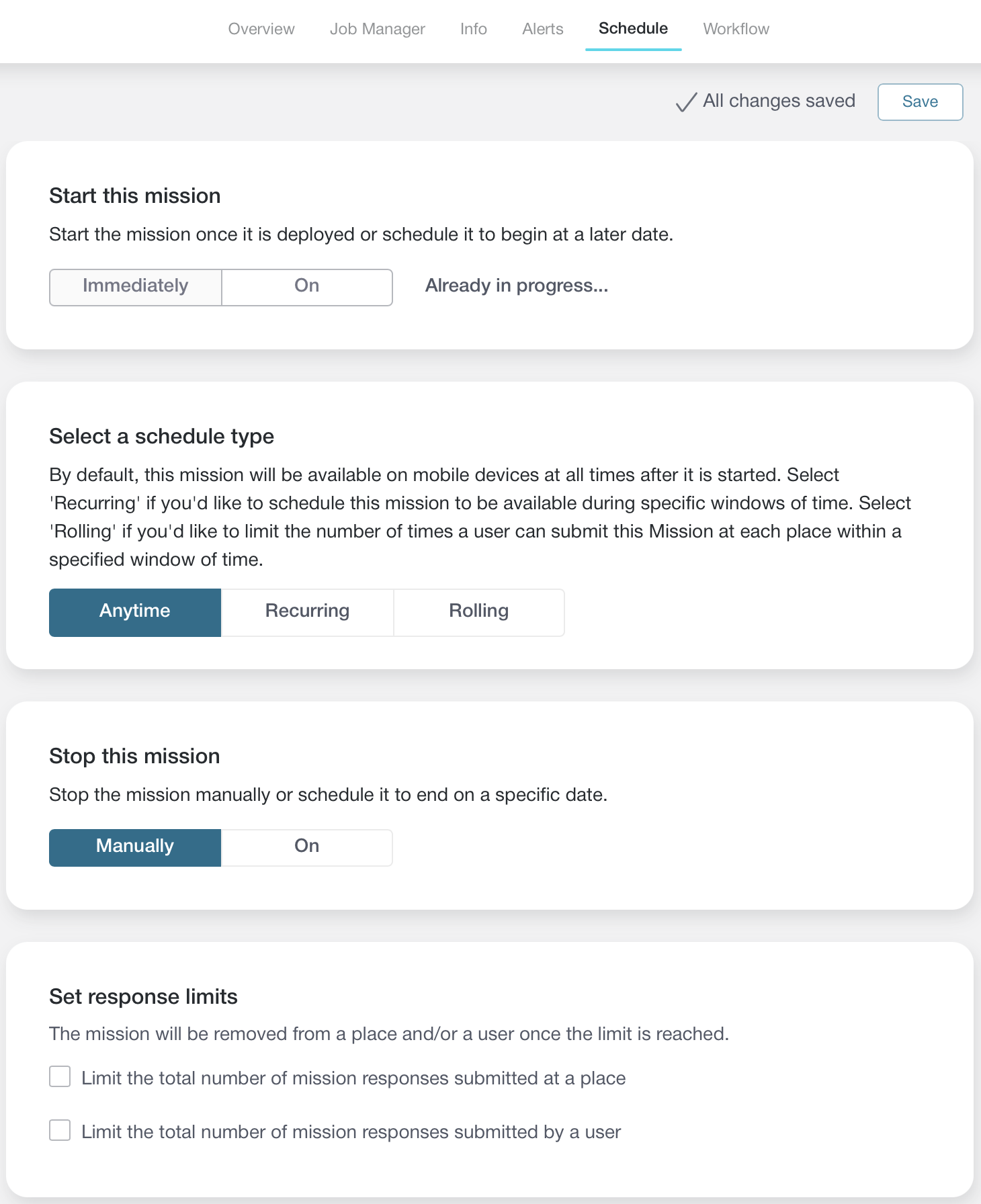Select On under Stop this mission
The image size is (981, 1204).
pos(307,847)
